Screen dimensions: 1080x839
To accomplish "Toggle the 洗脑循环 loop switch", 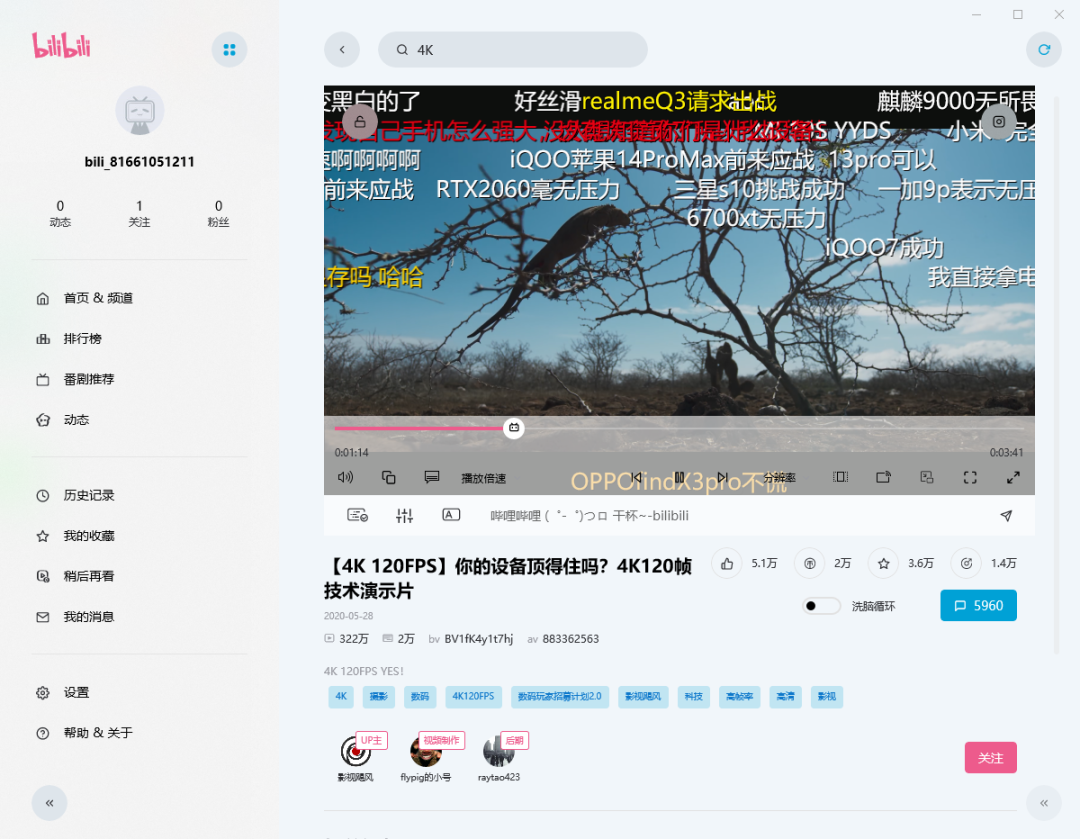I will [821, 606].
